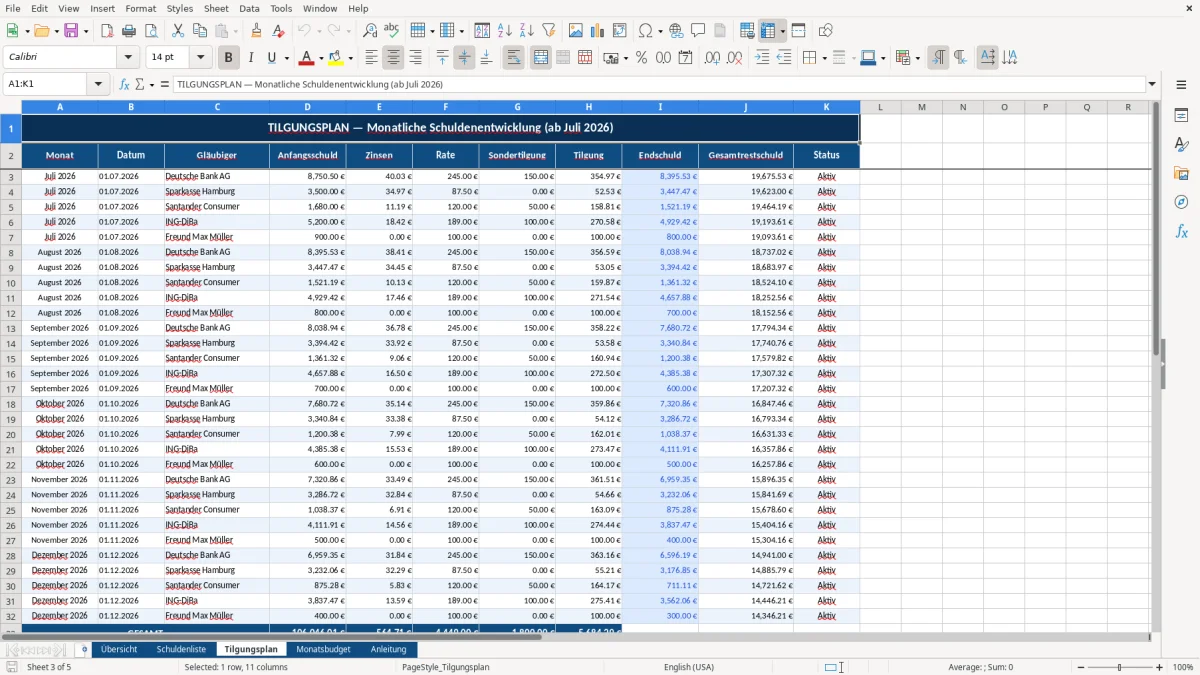Viewport: 1200px width, 675px height.
Task: Click the Sort dialog icon
Action: coord(482,31)
